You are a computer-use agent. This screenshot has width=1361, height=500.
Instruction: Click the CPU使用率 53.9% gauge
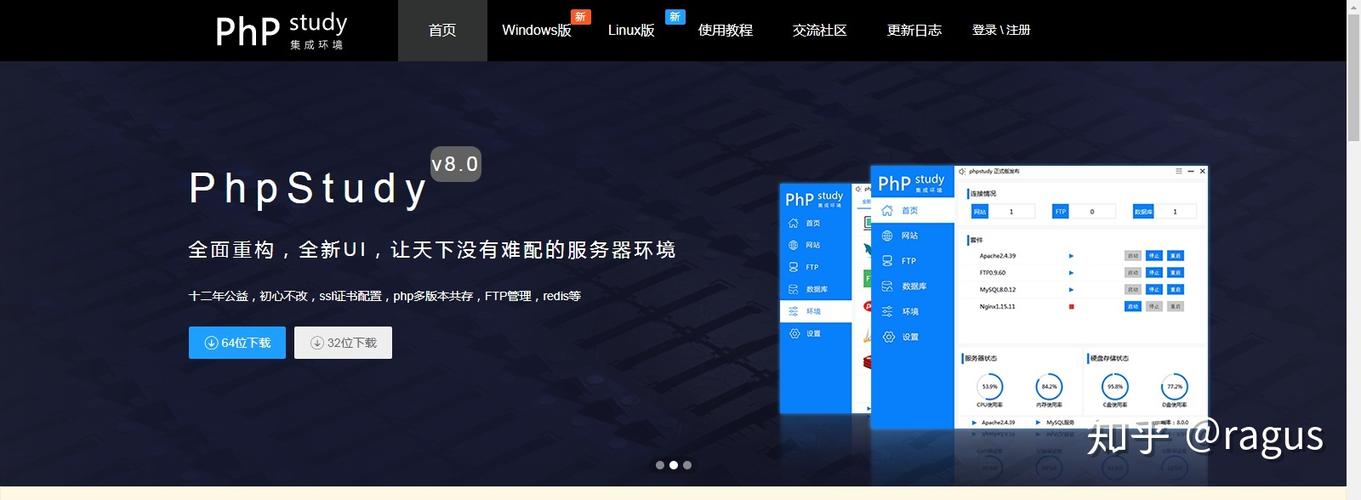pos(989,387)
